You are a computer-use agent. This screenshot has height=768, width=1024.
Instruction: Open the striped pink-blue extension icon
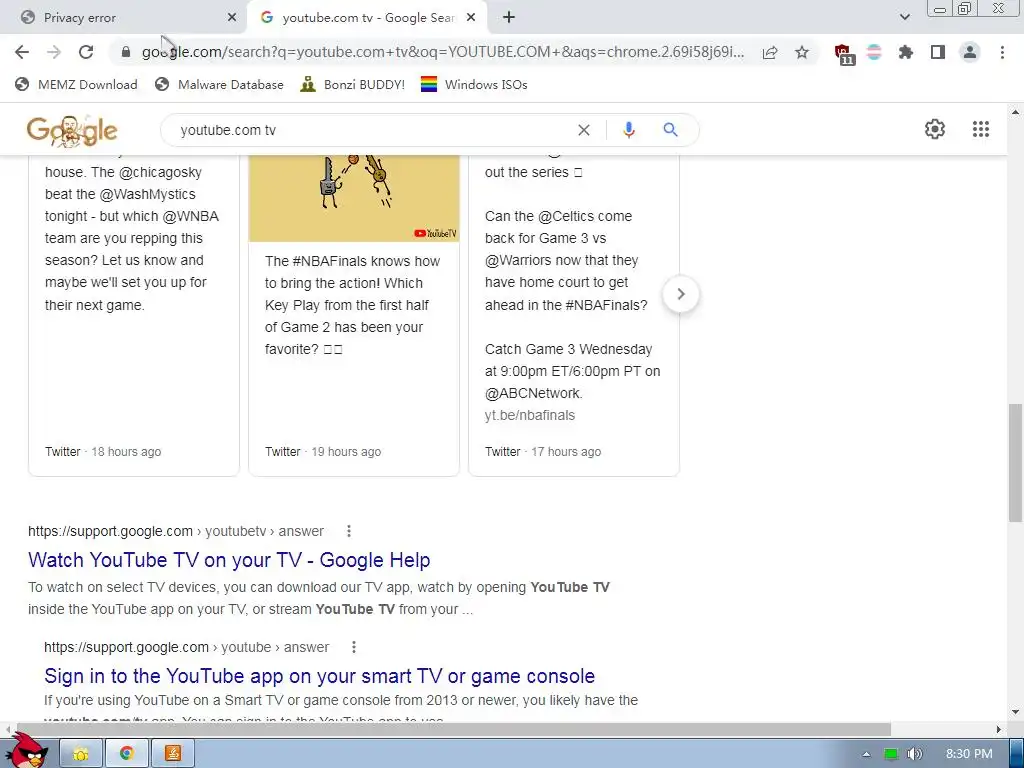pos(874,52)
